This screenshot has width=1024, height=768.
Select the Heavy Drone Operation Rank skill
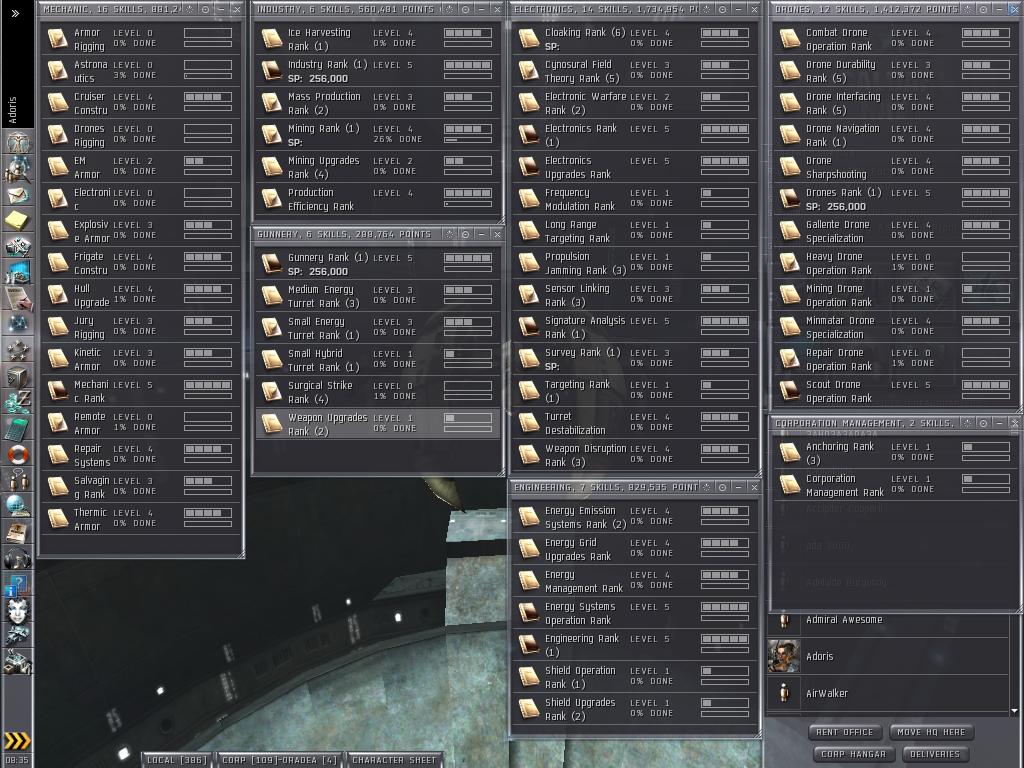(x=895, y=263)
